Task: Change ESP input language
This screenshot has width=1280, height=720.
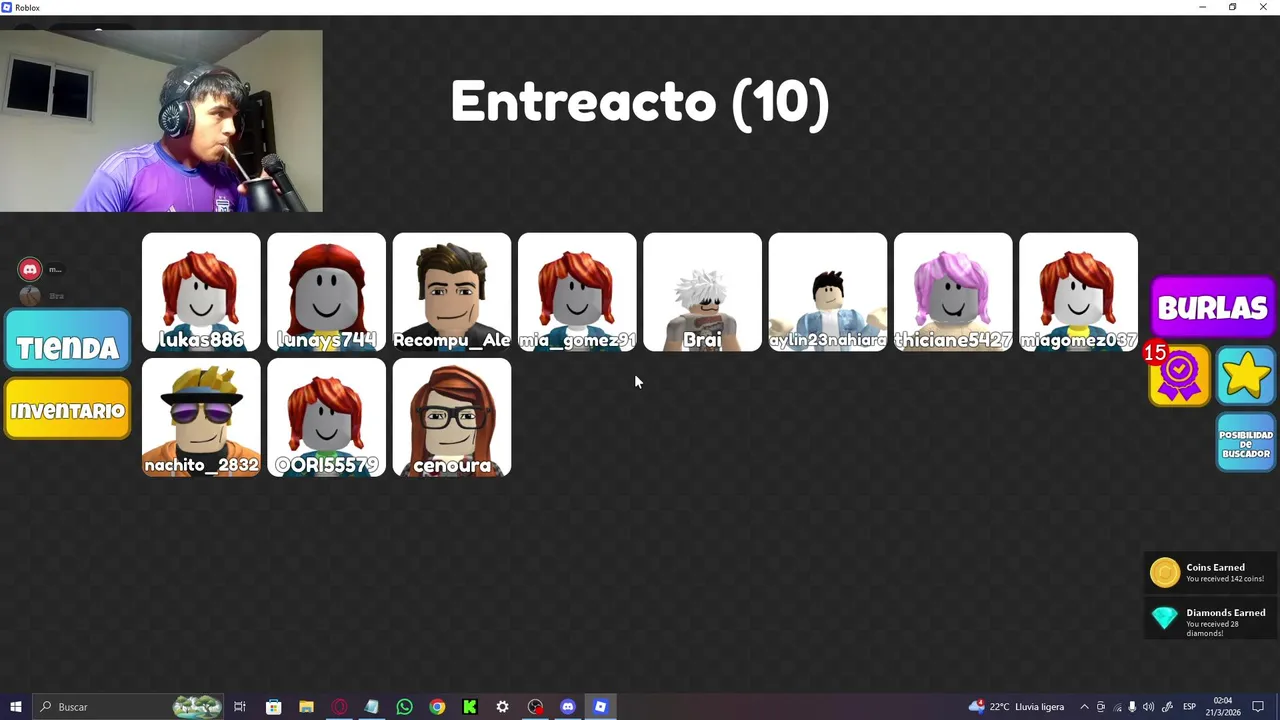Action: coord(1190,707)
